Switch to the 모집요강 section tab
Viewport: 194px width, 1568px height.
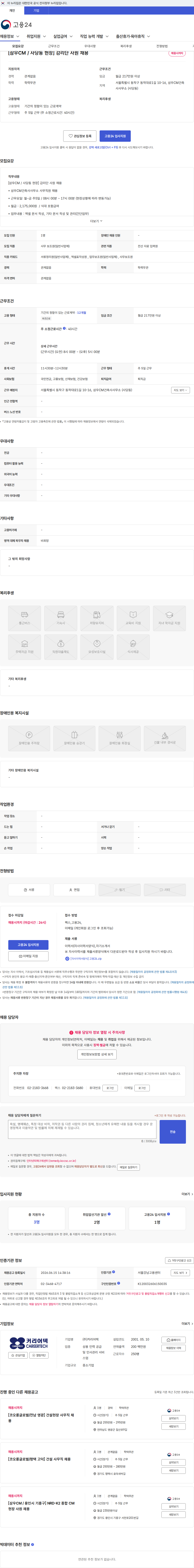18,46
